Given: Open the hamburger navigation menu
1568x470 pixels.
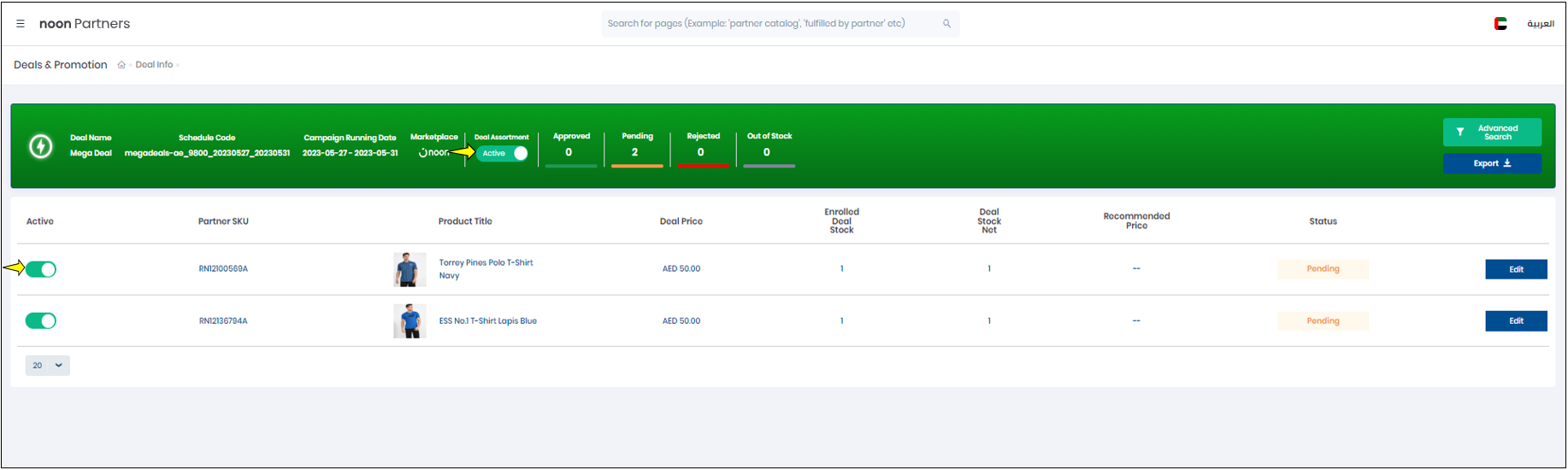Looking at the screenshot, I should coord(21,24).
